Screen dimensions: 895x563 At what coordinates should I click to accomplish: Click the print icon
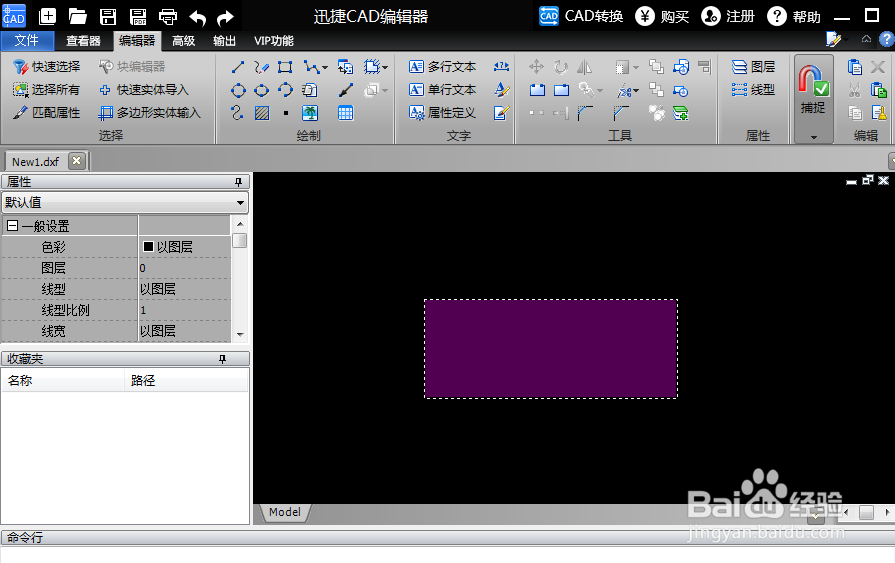(168, 17)
